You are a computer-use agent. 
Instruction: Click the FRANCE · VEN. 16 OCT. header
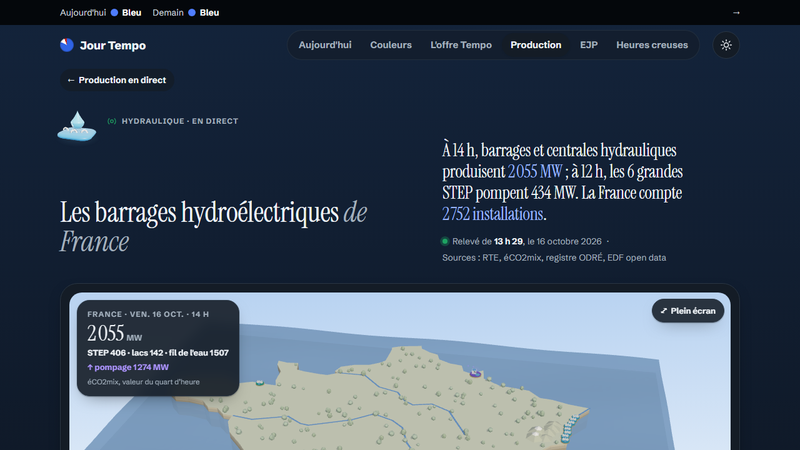[x=148, y=314]
